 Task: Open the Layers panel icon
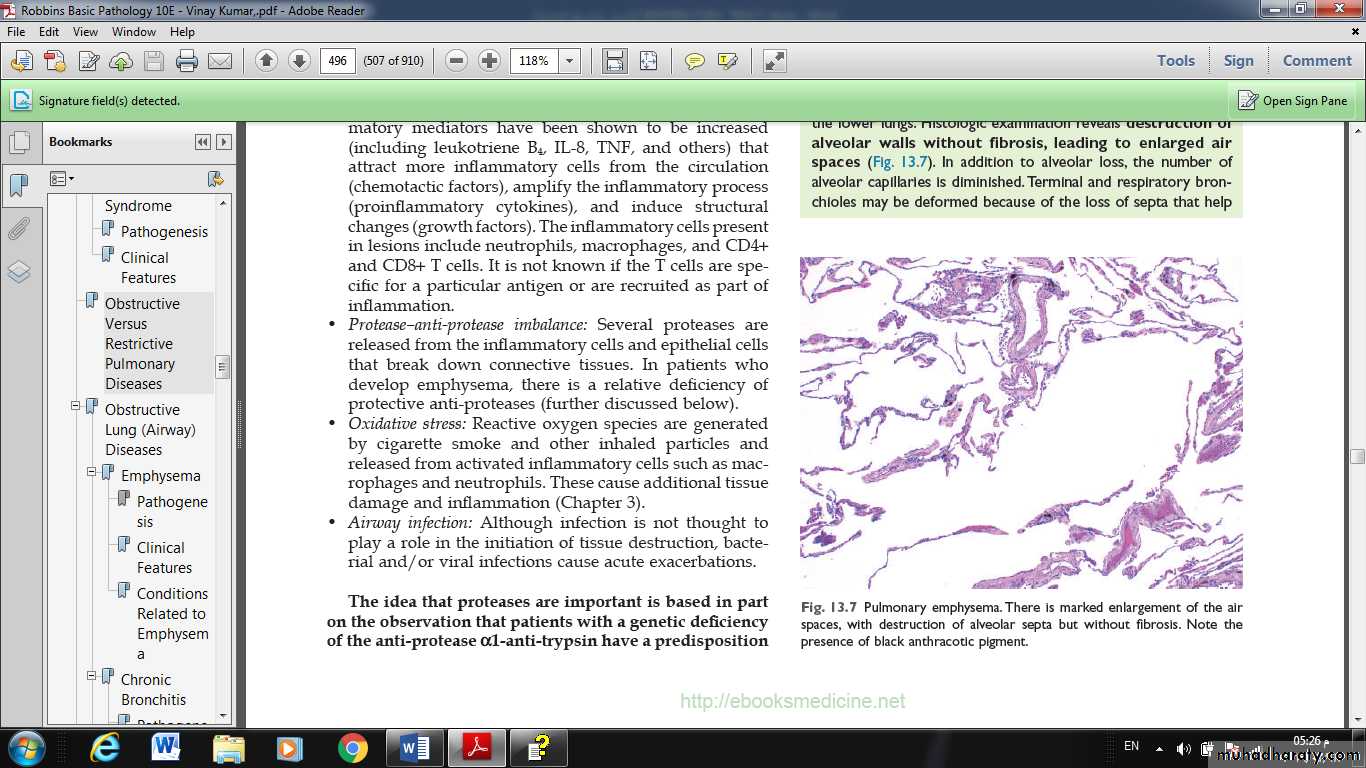[19, 272]
